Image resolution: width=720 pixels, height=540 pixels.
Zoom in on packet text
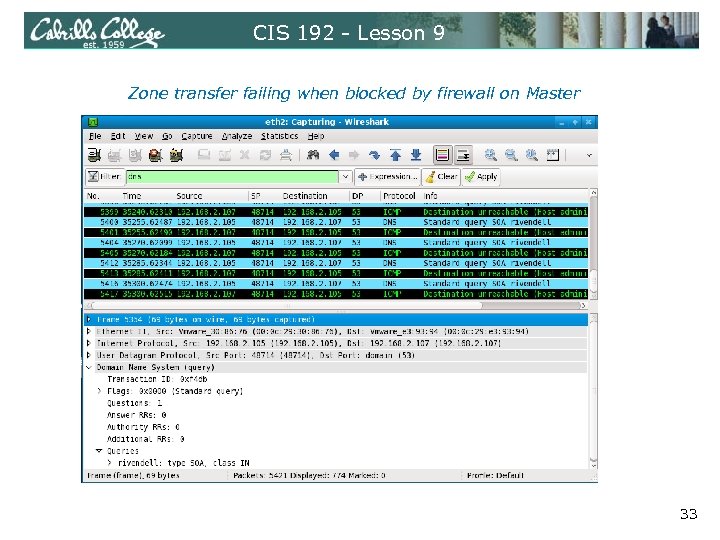(x=490, y=155)
